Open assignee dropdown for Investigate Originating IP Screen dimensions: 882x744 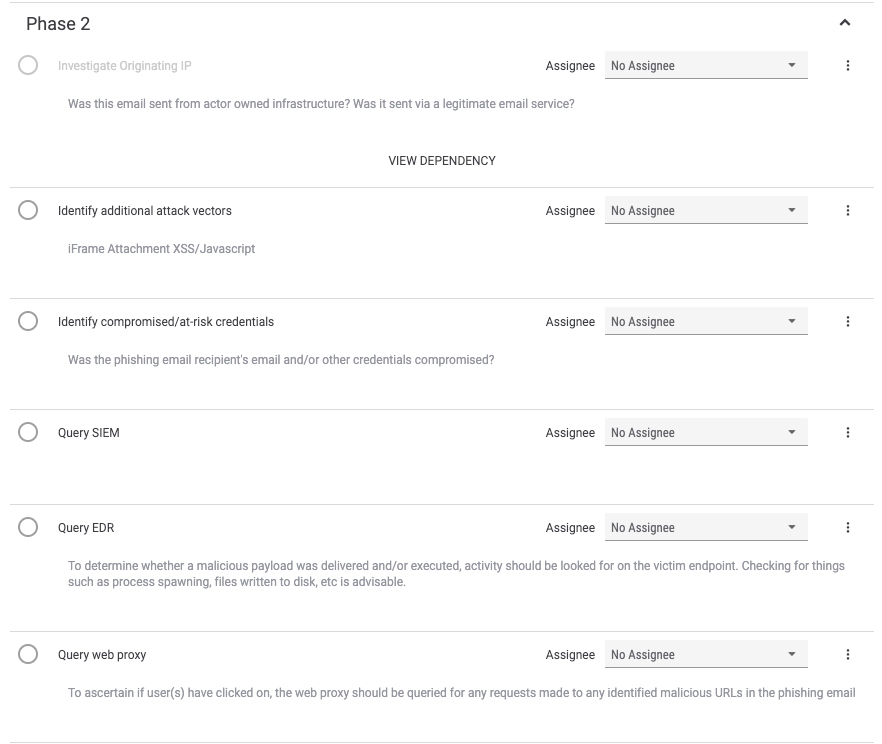click(x=706, y=65)
